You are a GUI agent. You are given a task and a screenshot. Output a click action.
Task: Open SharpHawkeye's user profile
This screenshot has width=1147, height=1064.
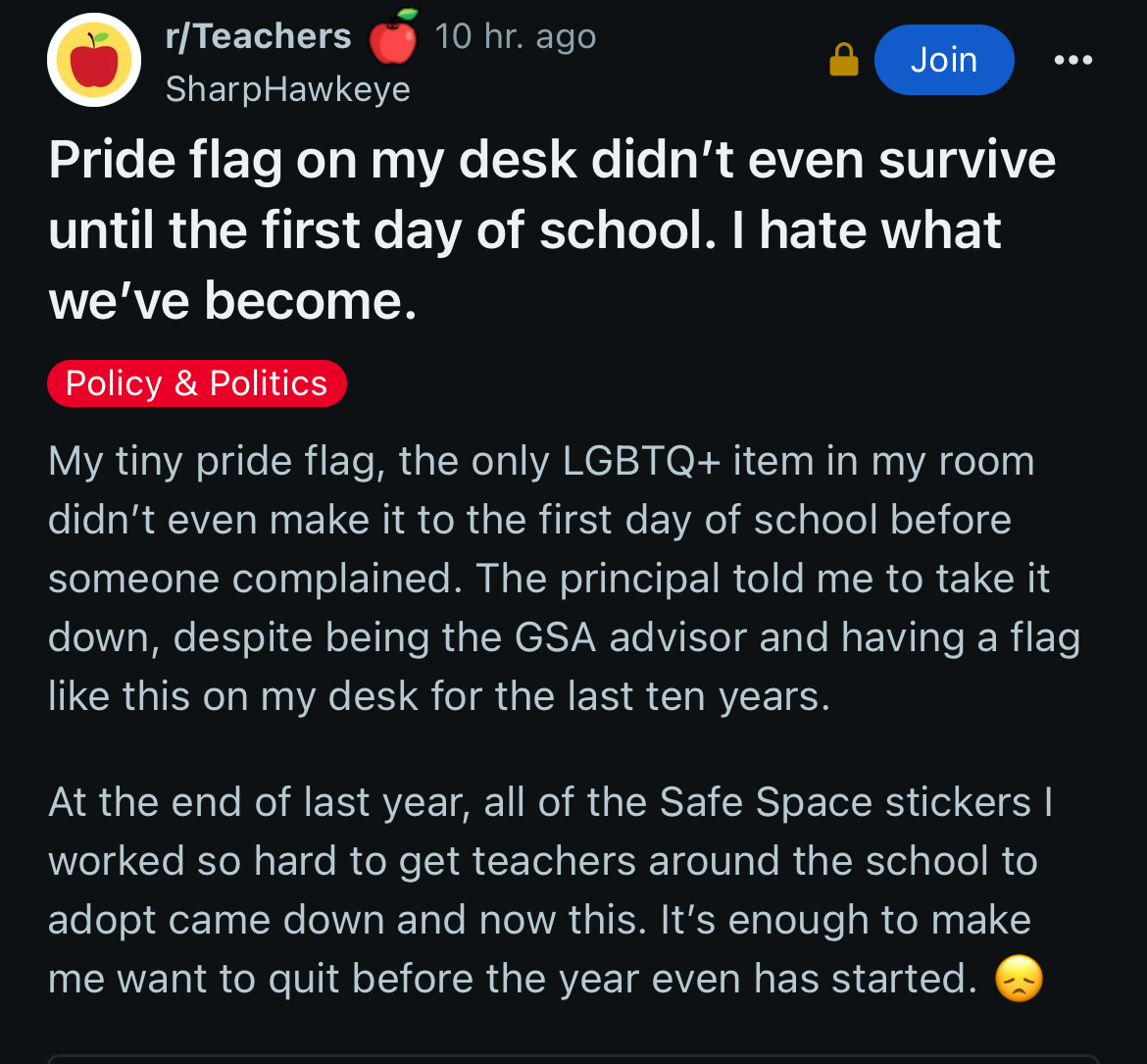tap(287, 89)
